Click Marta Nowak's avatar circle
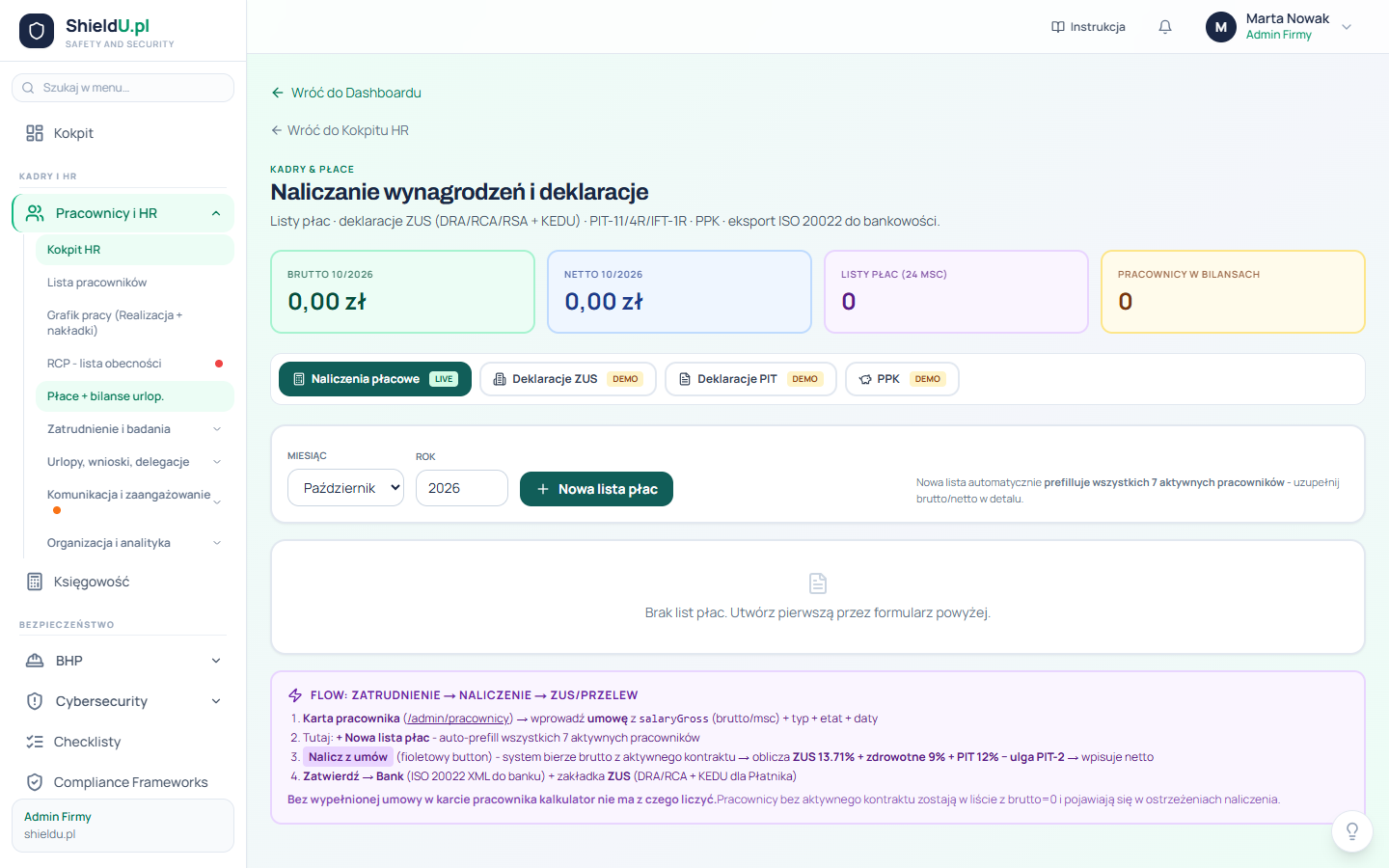Screen dimensions: 1389x868 (x=1221, y=27)
